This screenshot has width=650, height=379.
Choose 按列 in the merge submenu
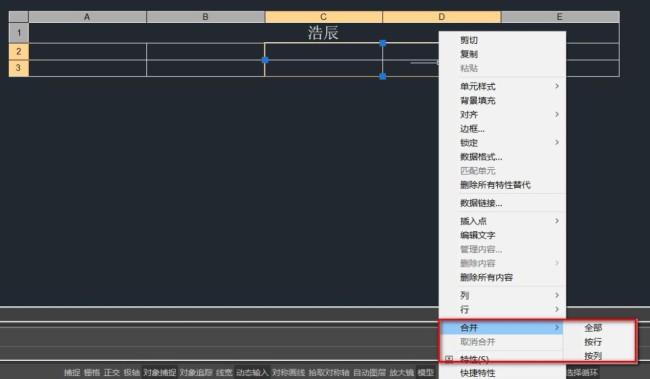[593, 356]
